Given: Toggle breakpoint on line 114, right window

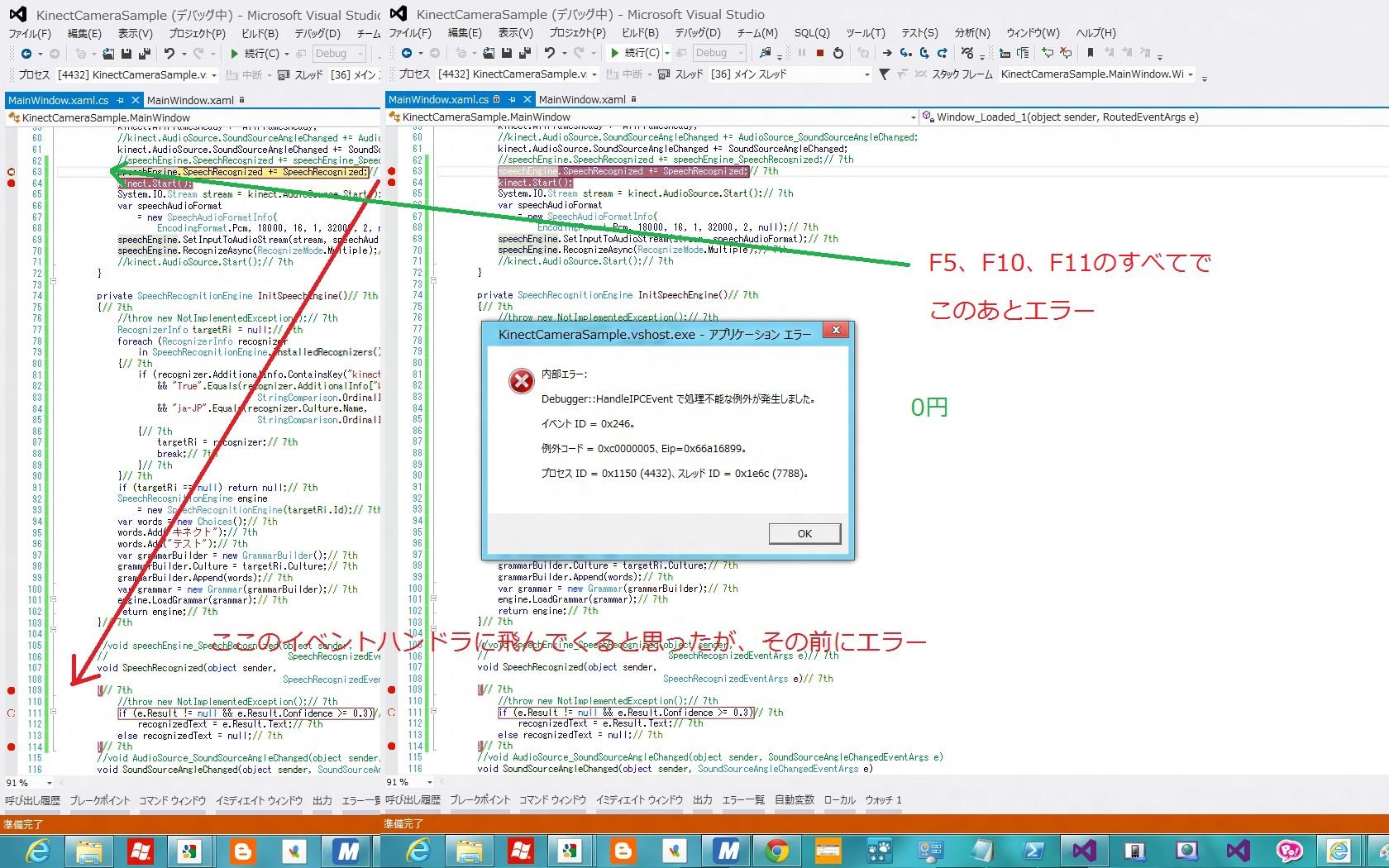Looking at the screenshot, I should tap(392, 746).
